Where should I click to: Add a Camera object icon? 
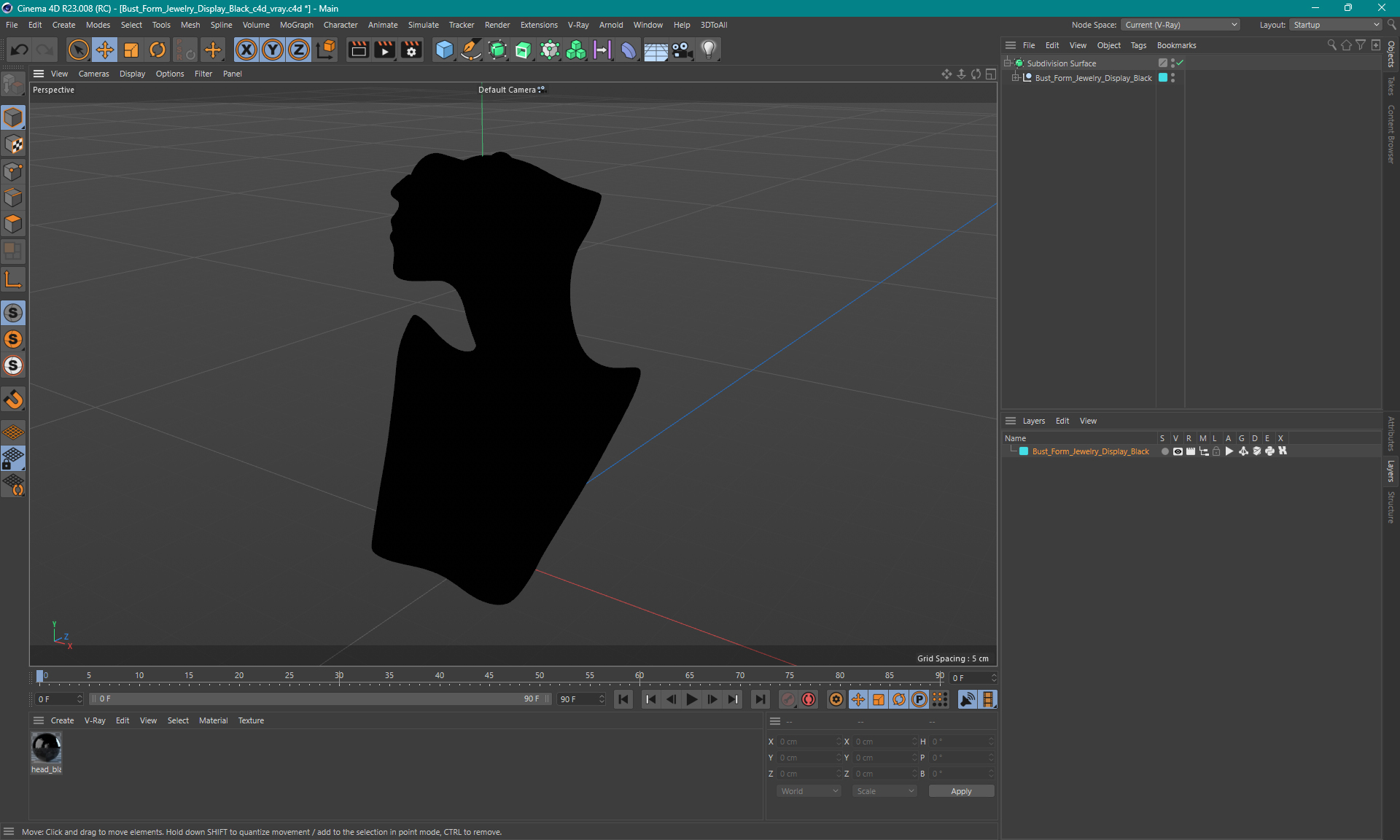682,50
